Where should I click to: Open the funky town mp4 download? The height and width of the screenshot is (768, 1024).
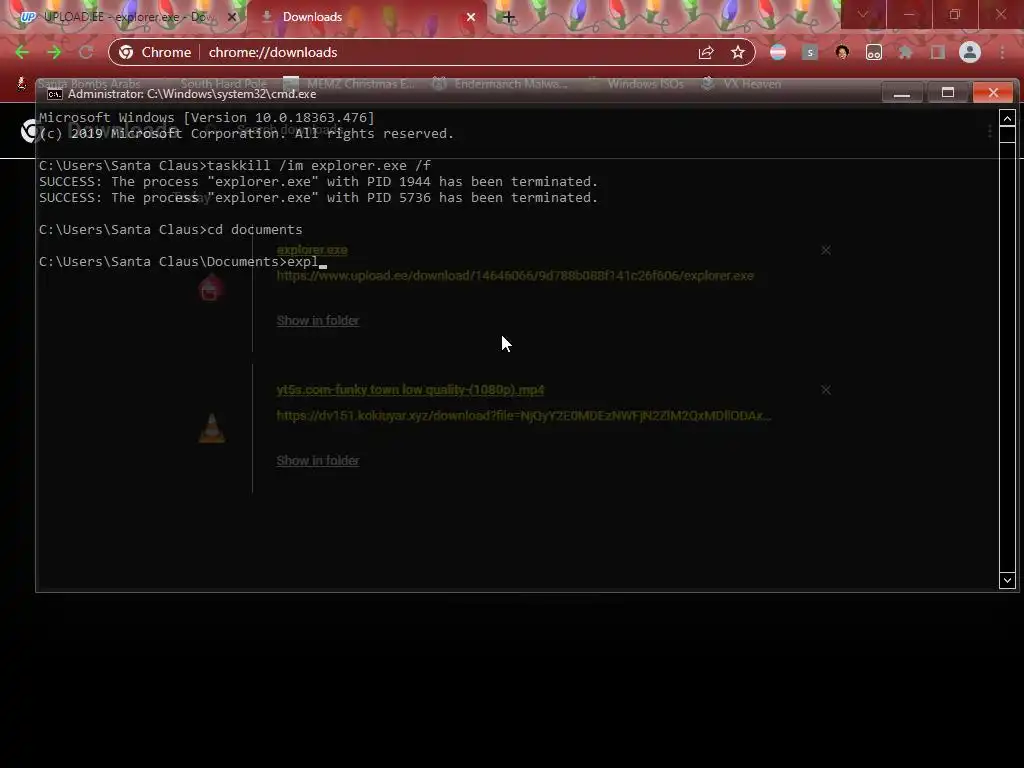[x=410, y=390]
